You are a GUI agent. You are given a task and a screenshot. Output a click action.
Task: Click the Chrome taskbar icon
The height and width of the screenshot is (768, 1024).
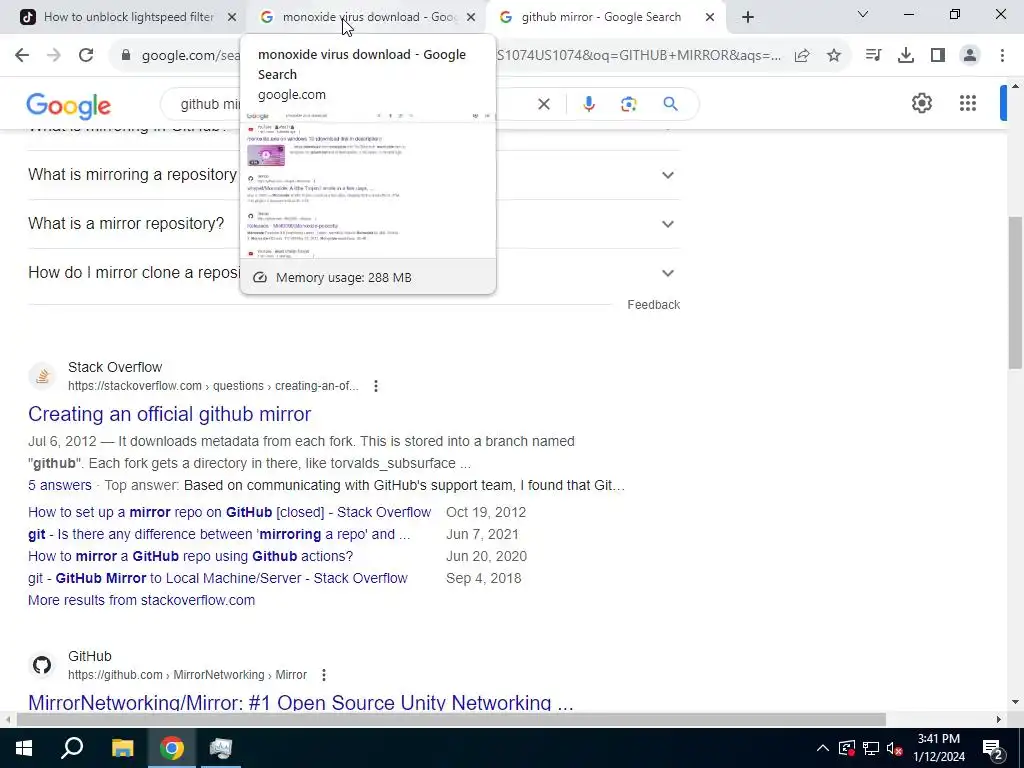[172, 748]
